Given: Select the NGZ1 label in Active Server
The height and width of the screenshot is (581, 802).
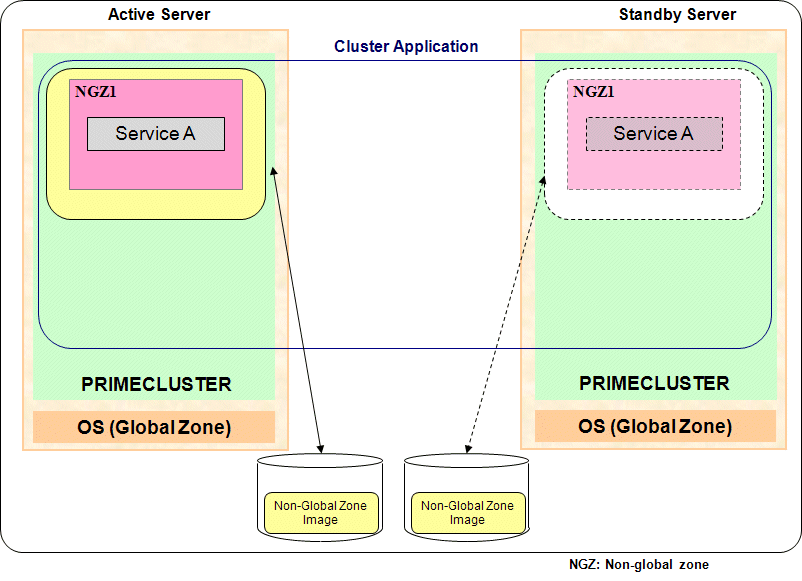Looking at the screenshot, I should pyautogui.click(x=96, y=92).
